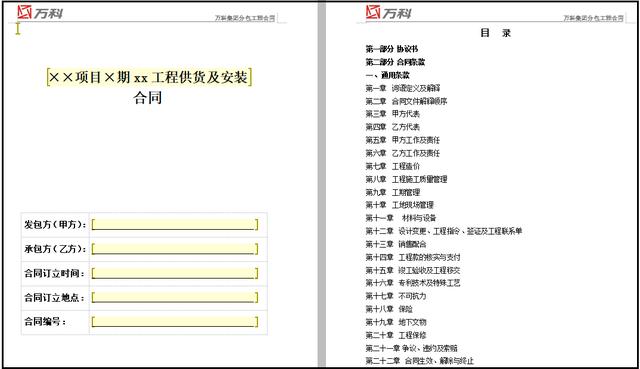The height and width of the screenshot is (369, 640).
Task: Click the left page header text 万科集团分包工程合同
Action: click(245, 18)
